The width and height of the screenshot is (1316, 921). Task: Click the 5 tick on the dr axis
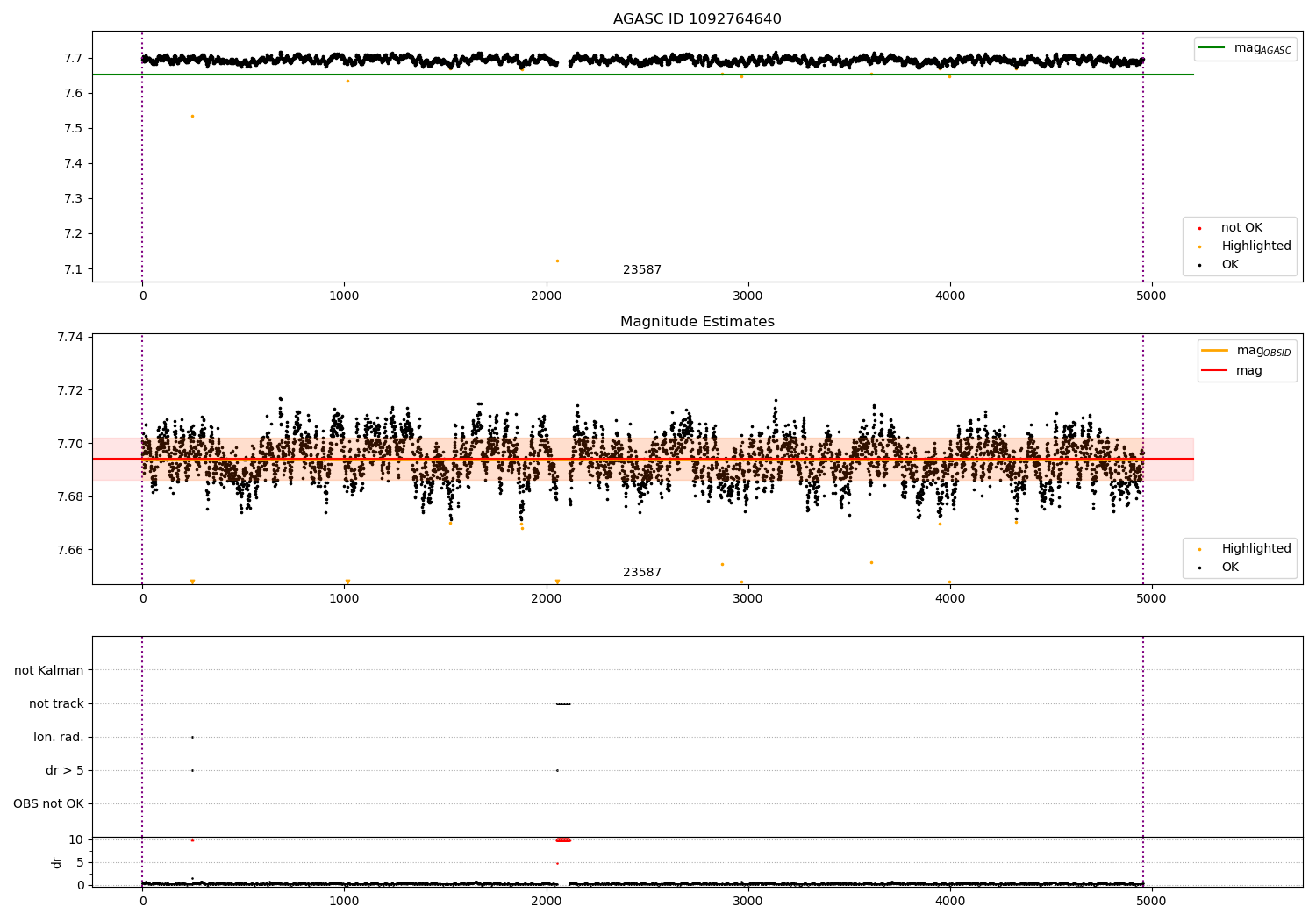click(x=80, y=862)
